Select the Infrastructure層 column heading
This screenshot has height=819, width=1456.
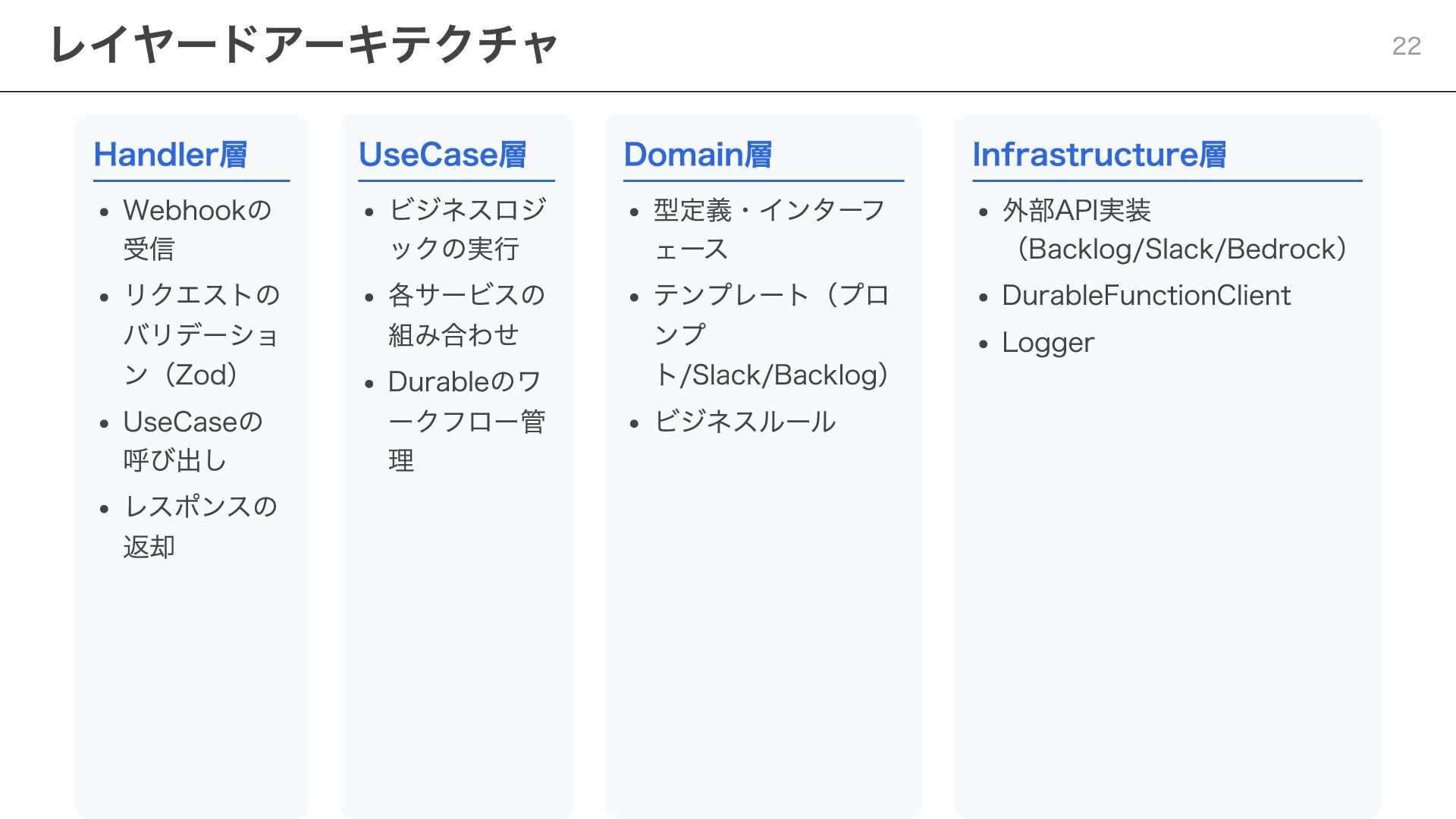click(x=1099, y=155)
